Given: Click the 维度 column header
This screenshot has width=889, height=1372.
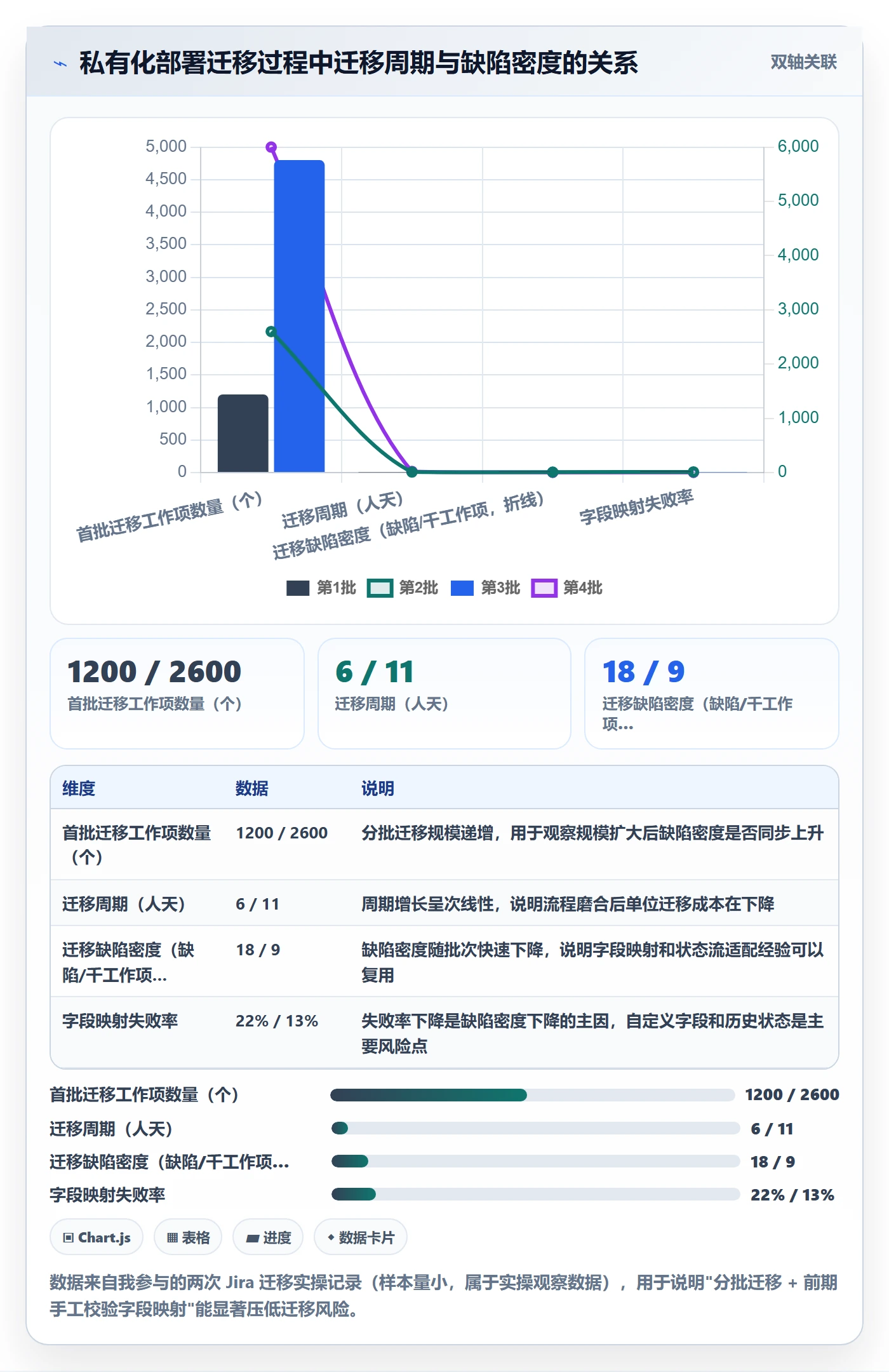Looking at the screenshot, I should (x=79, y=788).
